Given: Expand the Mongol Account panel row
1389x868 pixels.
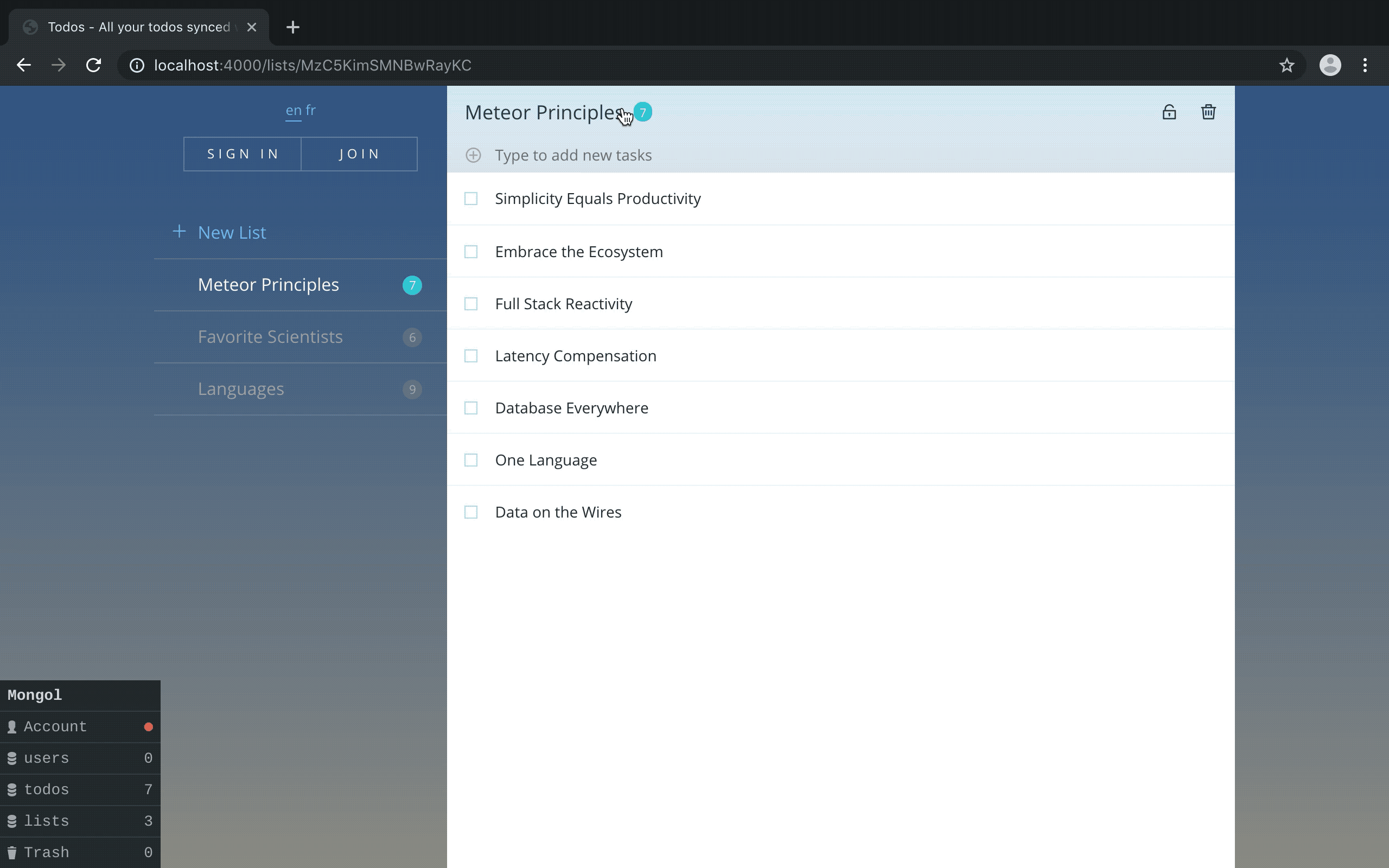Looking at the screenshot, I should coord(80,727).
